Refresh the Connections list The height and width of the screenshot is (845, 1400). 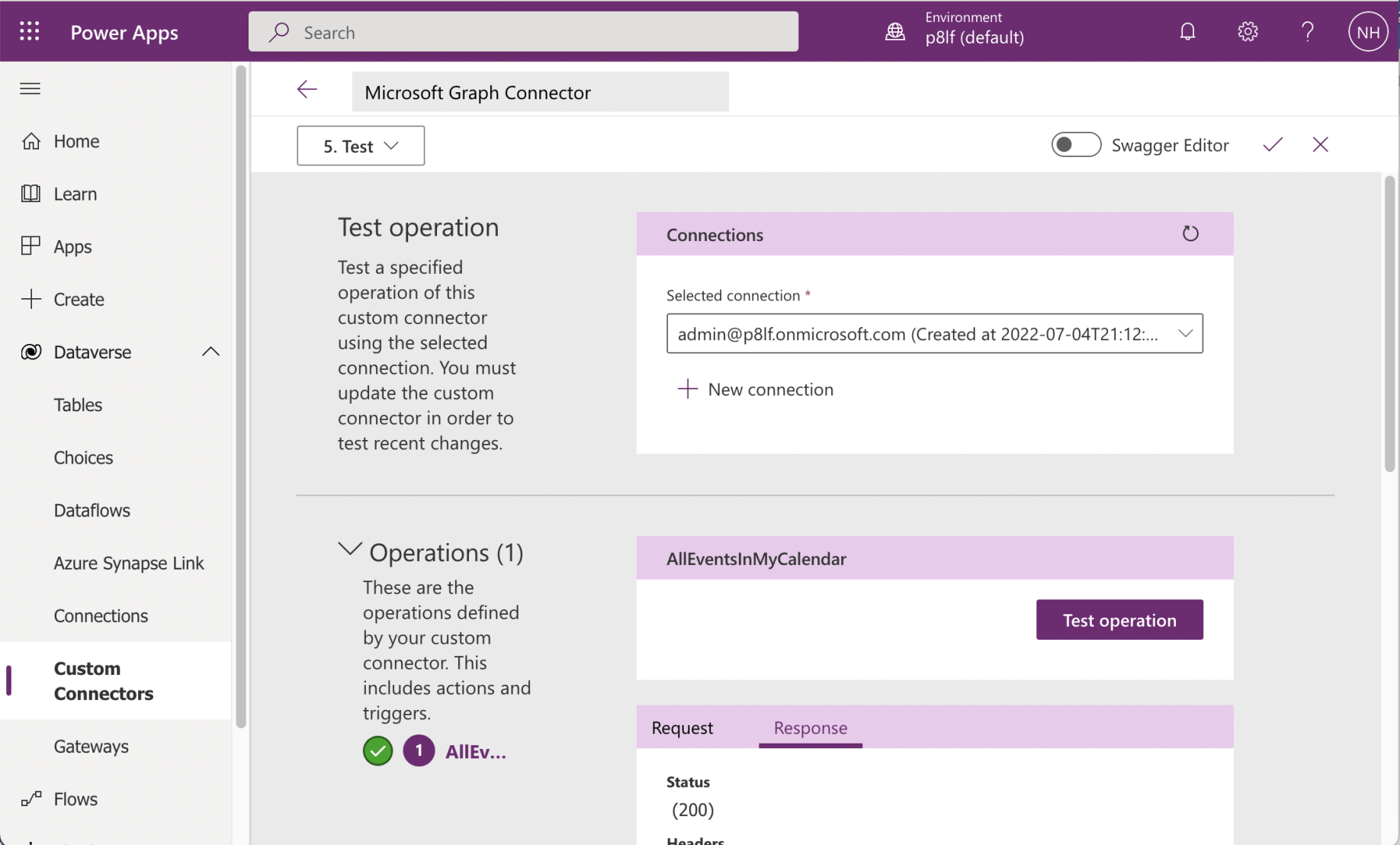pos(1190,234)
